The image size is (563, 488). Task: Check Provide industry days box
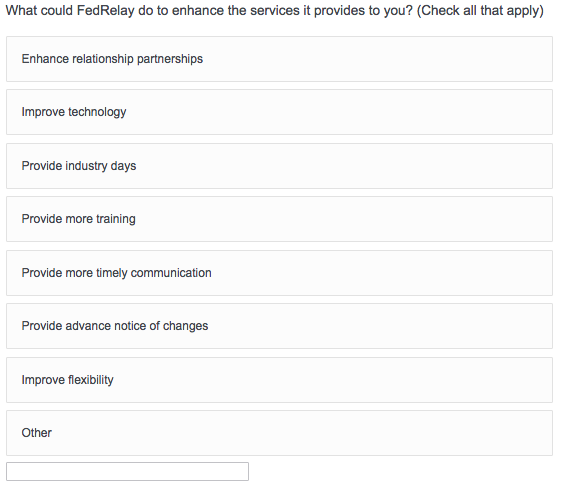click(279, 166)
